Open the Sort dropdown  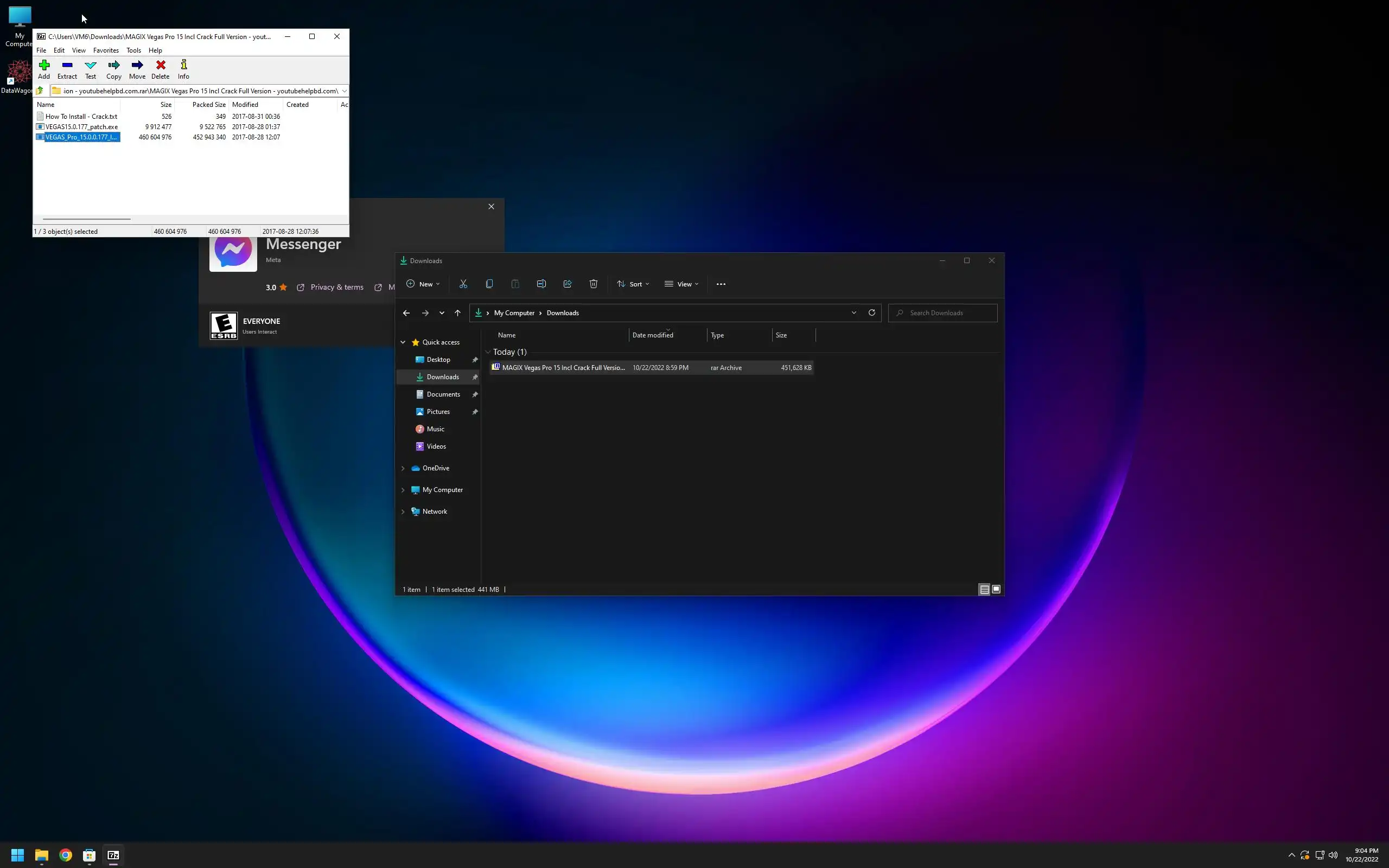[633, 284]
